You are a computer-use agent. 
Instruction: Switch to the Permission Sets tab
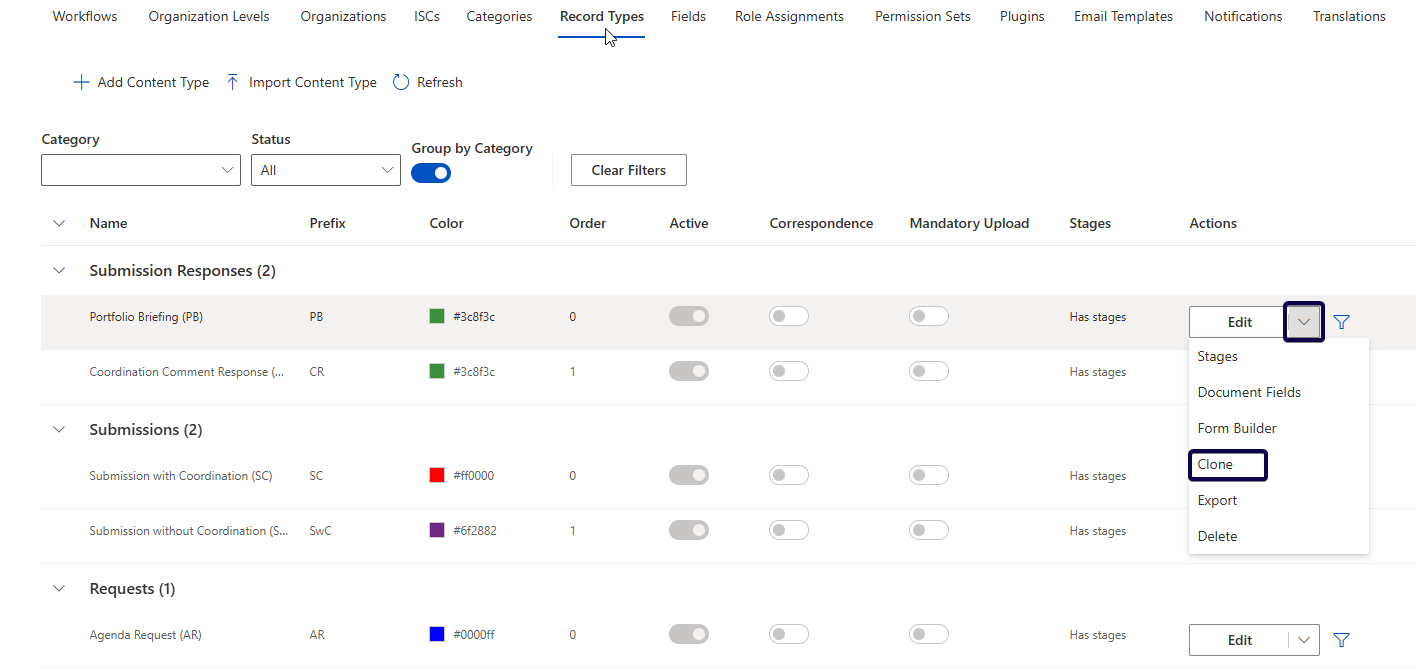(x=922, y=17)
